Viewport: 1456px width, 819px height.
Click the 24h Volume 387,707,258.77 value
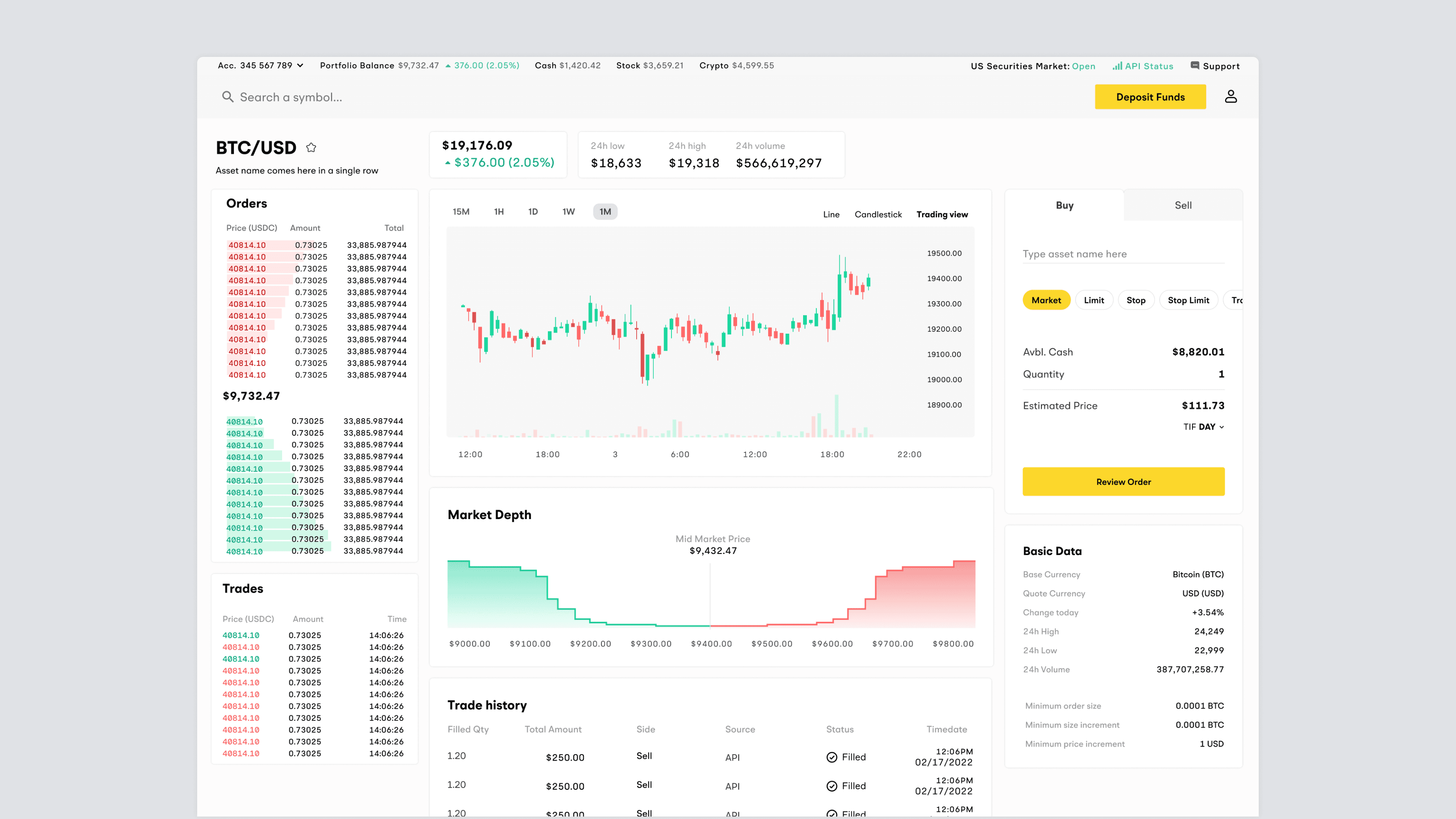coord(1190,670)
